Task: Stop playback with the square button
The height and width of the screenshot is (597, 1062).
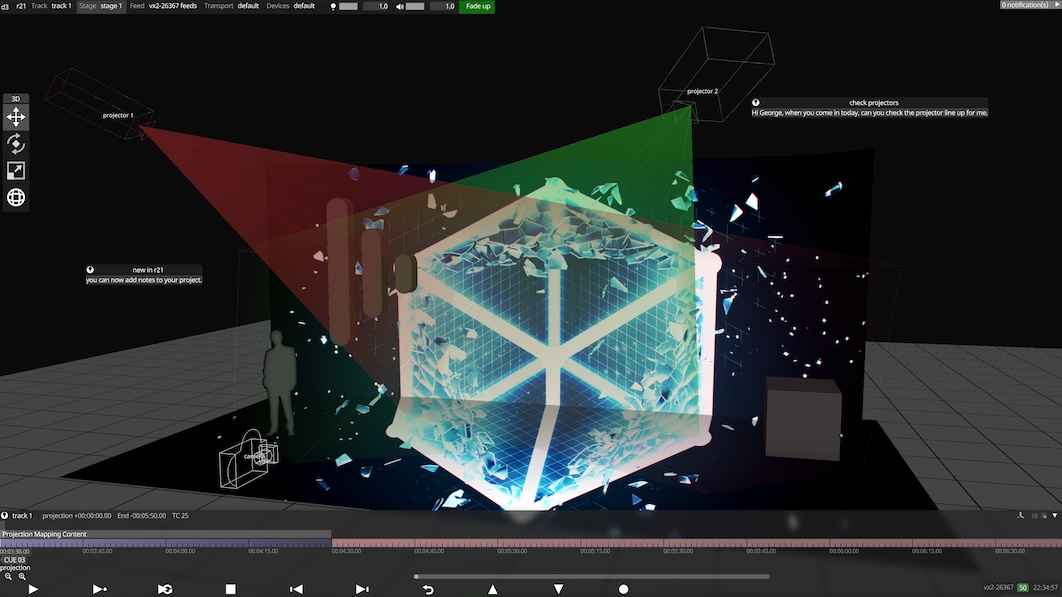Action: point(230,589)
